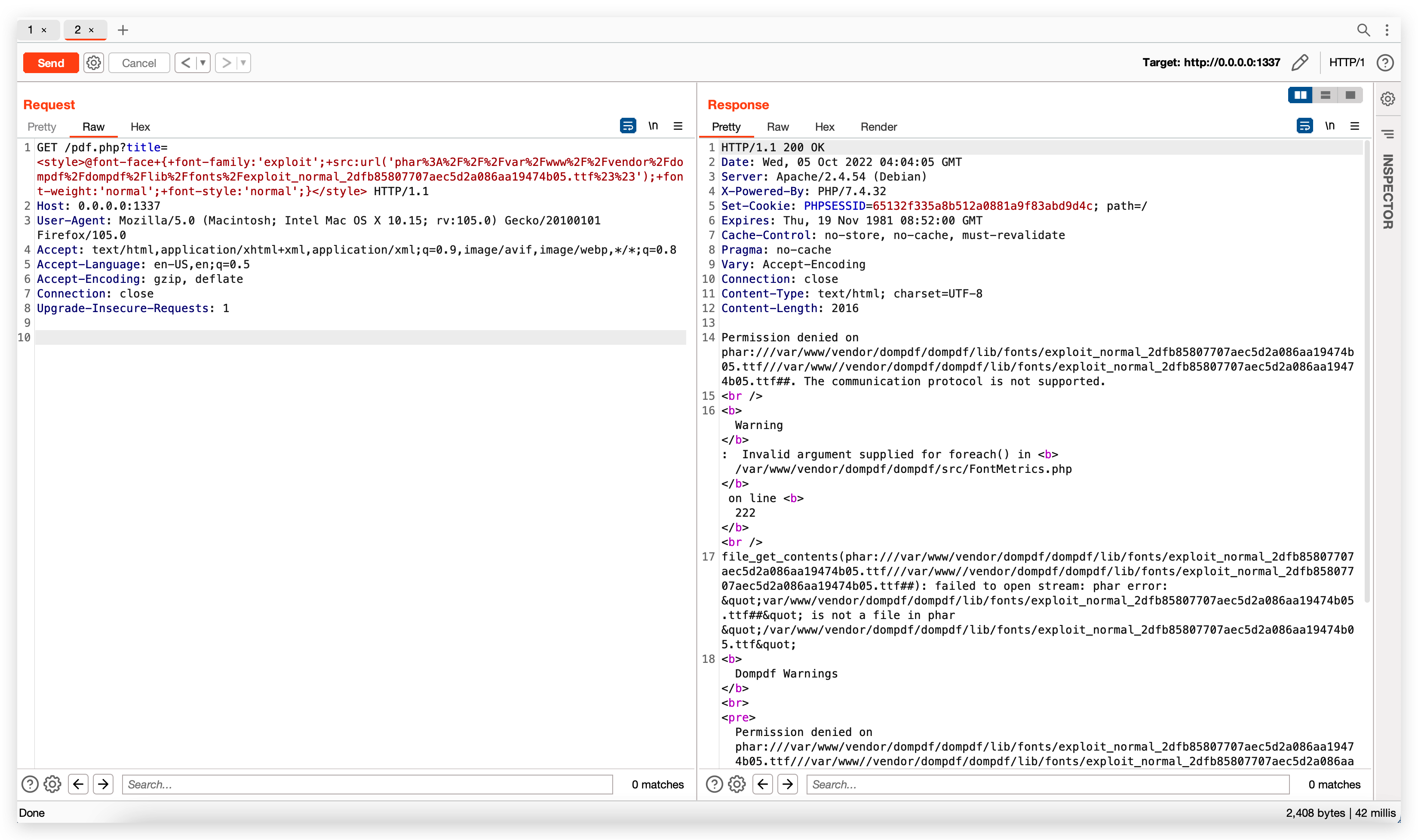Click the HTTP/1.1 200 OK status line
The image size is (1418, 840).
coord(773,148)
